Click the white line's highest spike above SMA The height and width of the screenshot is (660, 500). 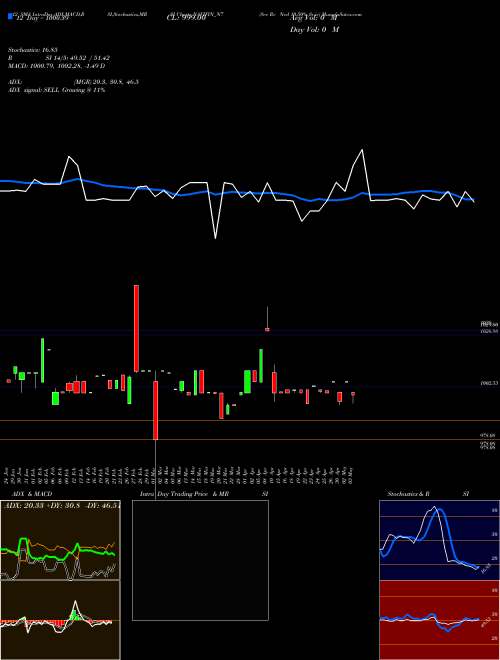point(362,150)
